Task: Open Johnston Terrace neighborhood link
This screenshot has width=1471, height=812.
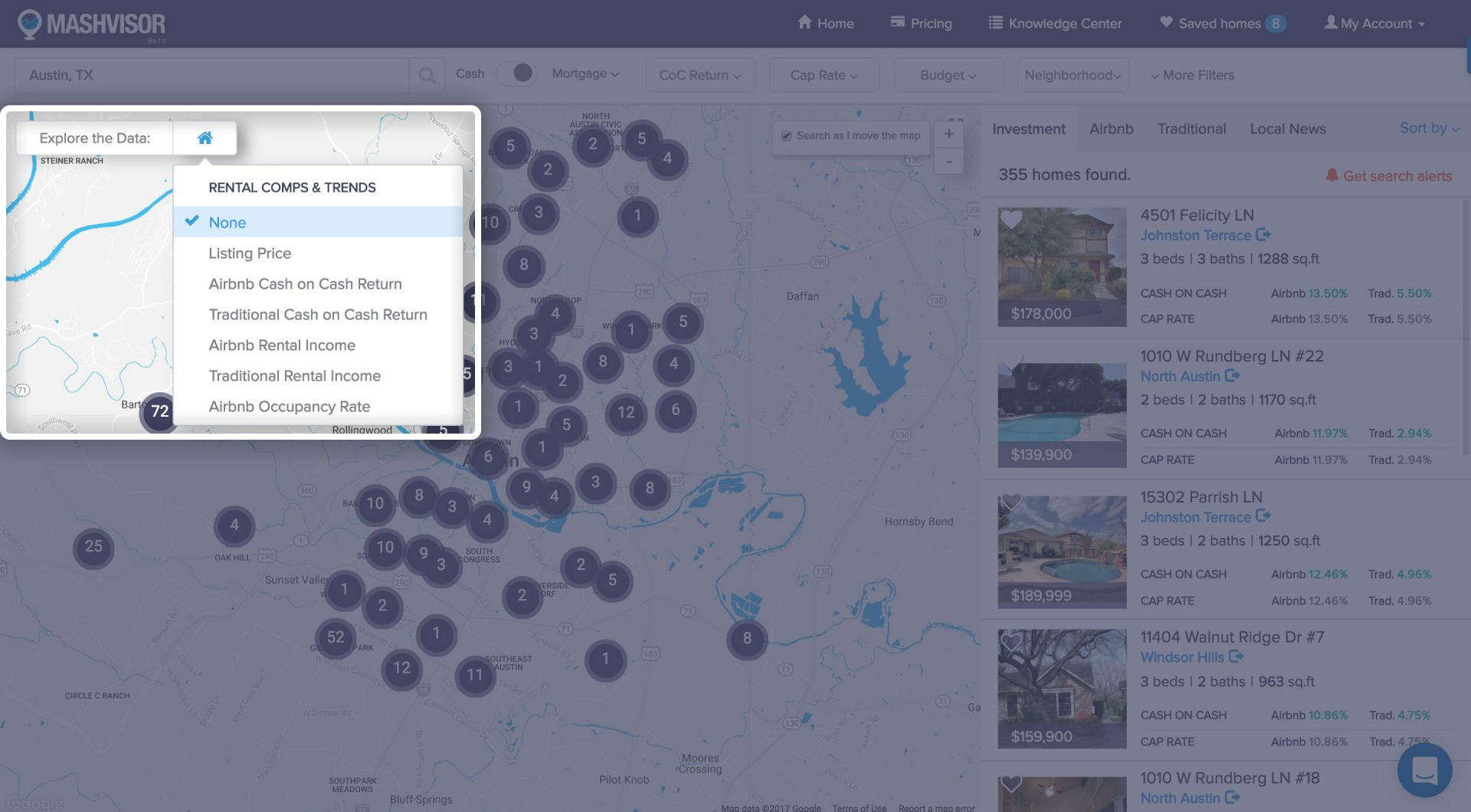Action: [1197, 235]
